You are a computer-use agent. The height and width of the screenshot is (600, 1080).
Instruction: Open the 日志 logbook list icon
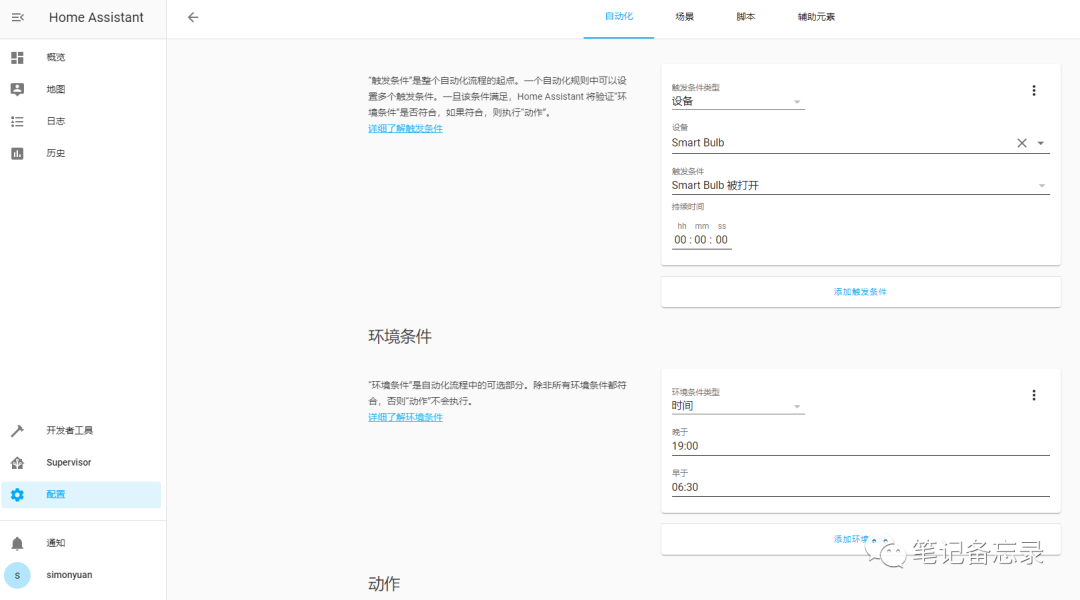(17, 121)
